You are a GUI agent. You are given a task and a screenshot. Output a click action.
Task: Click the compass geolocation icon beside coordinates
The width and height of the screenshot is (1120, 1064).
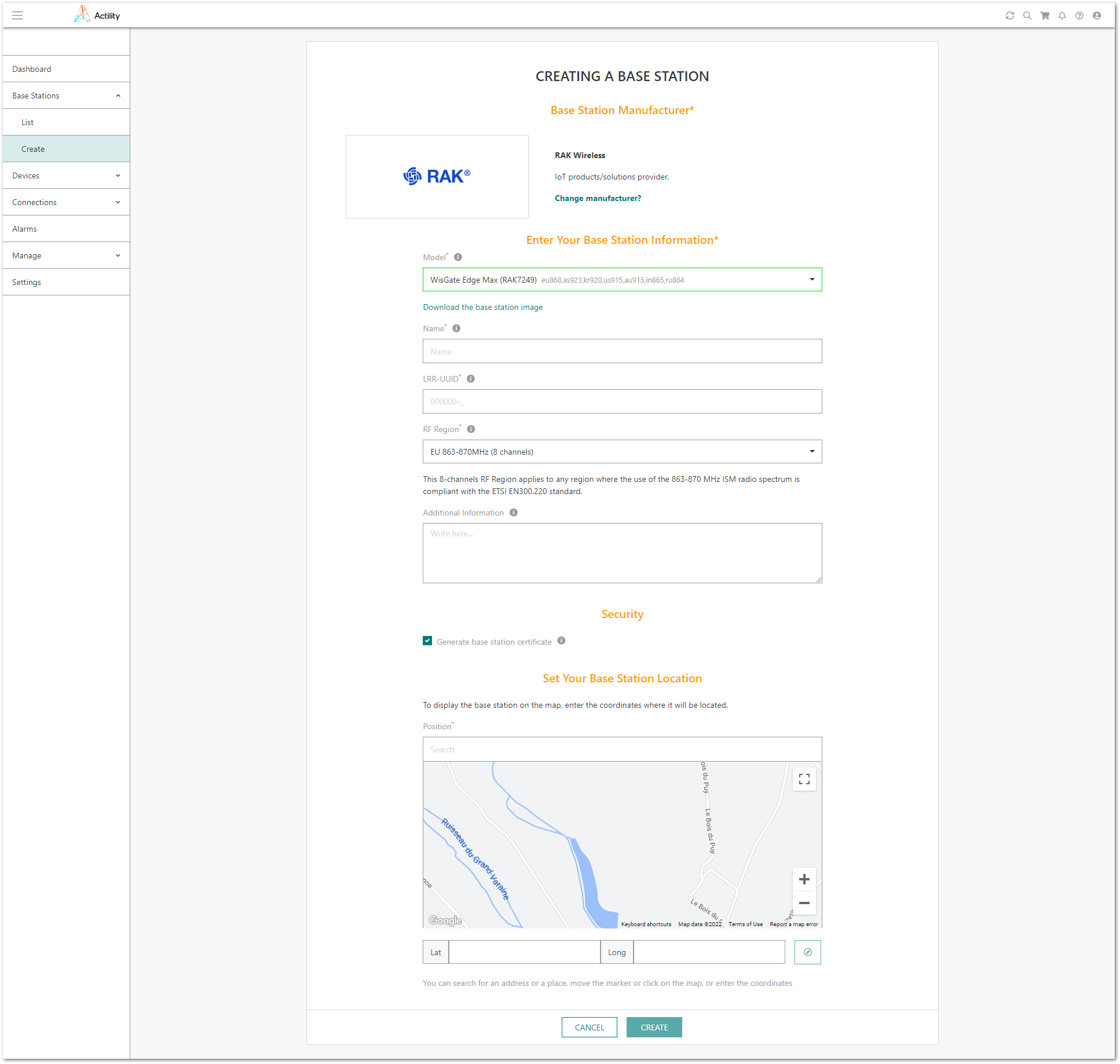pyautogui.click(x=807, y=952)
